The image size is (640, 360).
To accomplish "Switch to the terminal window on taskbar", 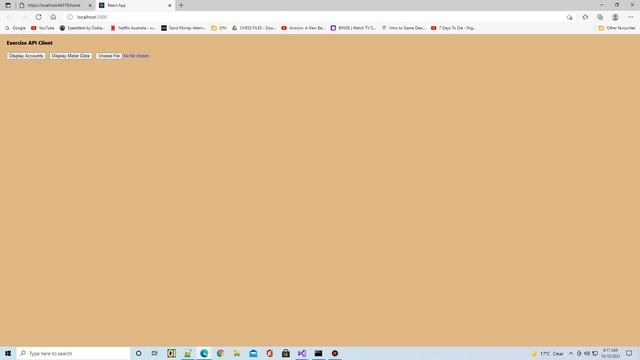I will tap(318, 353).
